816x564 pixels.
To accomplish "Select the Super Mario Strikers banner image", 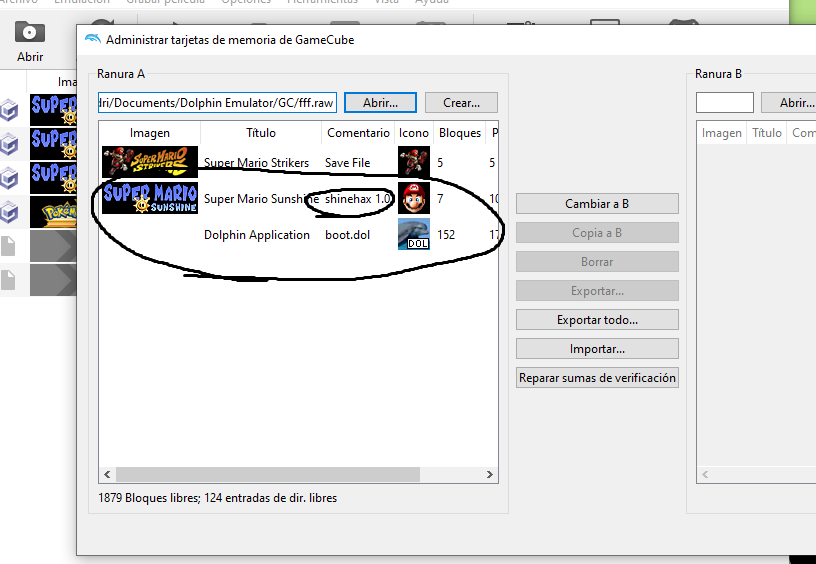I will 150,162.
